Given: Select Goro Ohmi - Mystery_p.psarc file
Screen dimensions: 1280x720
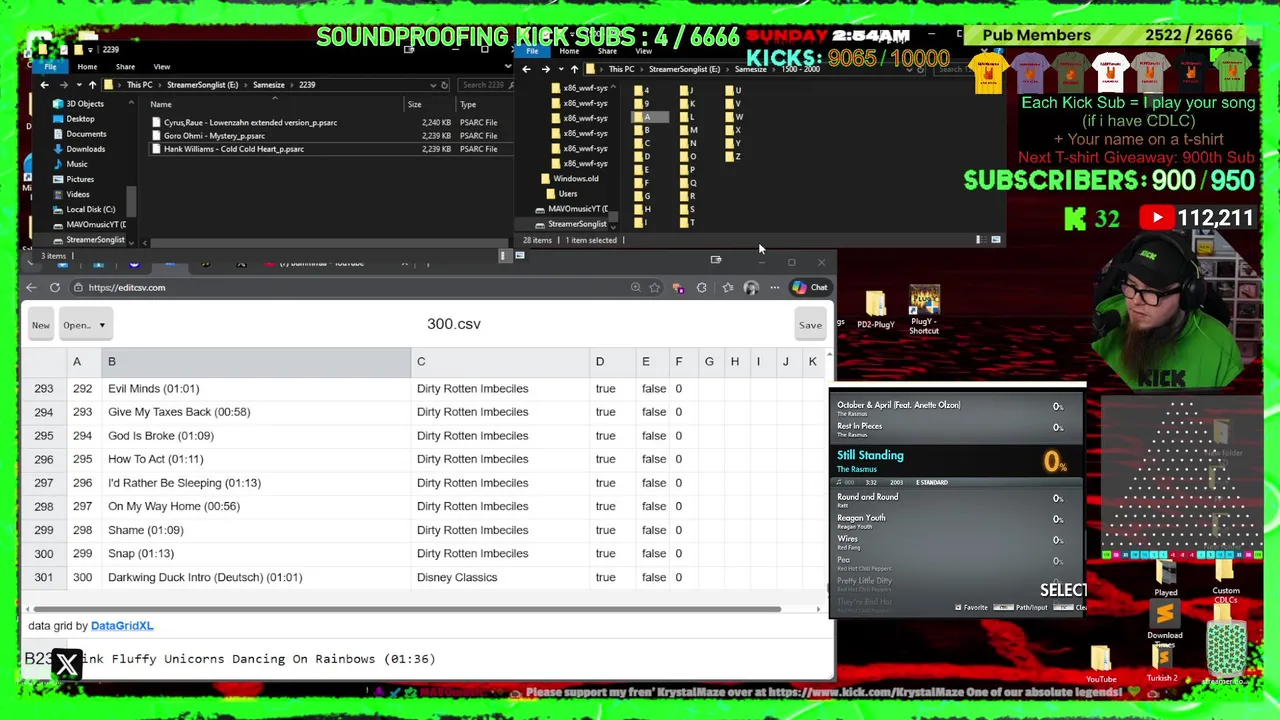Looking at the screenshot, I should [x=214, y=136].
